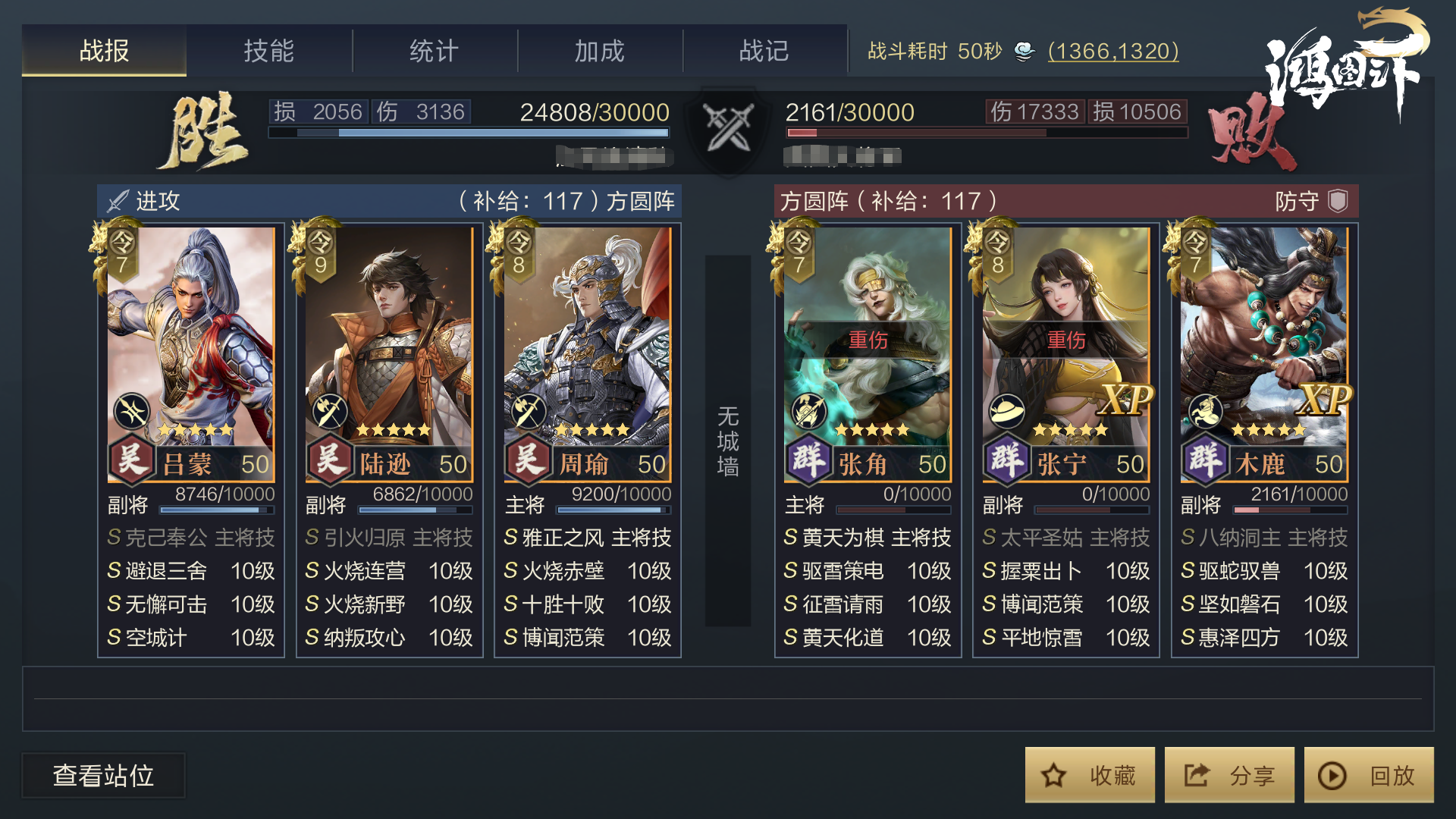This screenshot has height=819, width=1456.
Task: Play the battle replay with 回放
Action: [1369, 775]
